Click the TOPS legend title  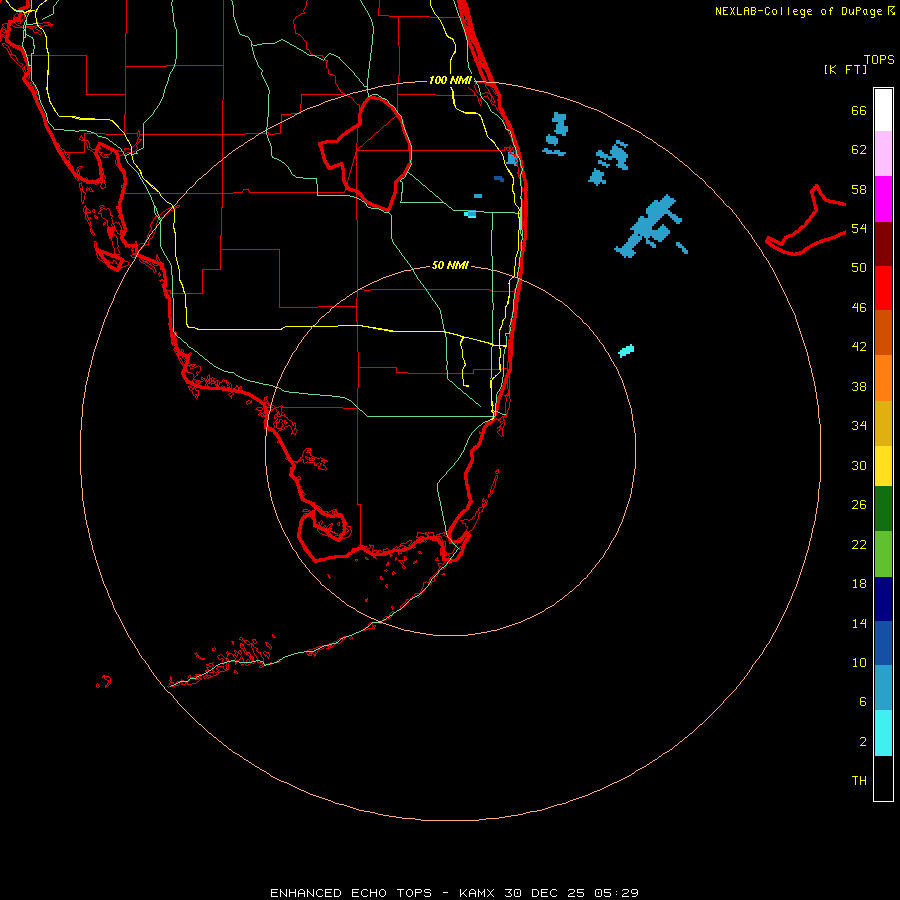[879, 59]
